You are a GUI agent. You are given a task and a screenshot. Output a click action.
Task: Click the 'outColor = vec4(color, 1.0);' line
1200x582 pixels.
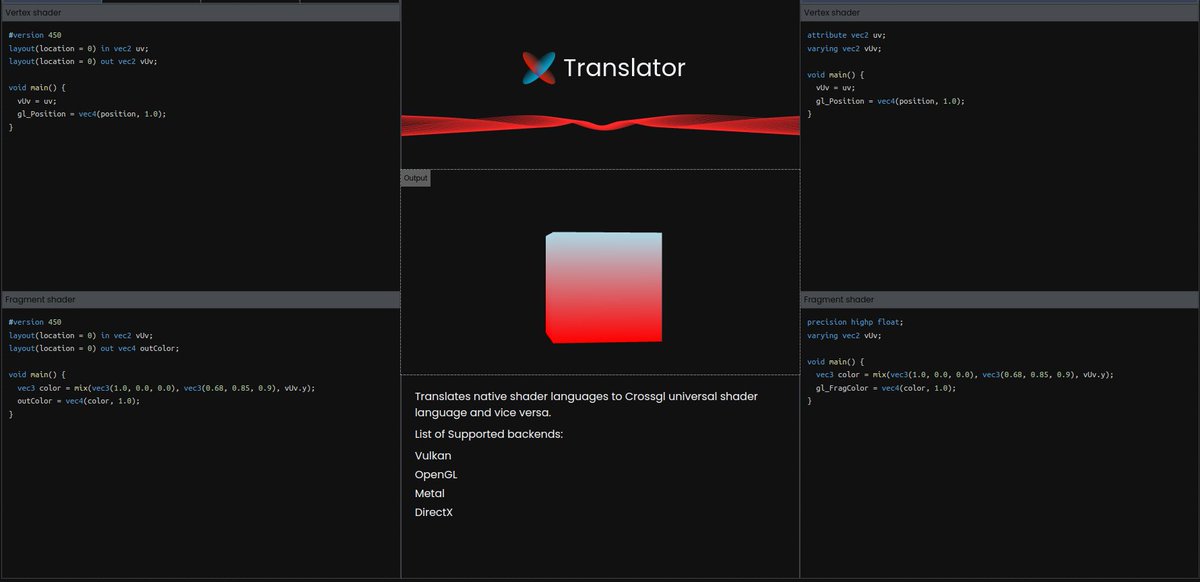79,401
